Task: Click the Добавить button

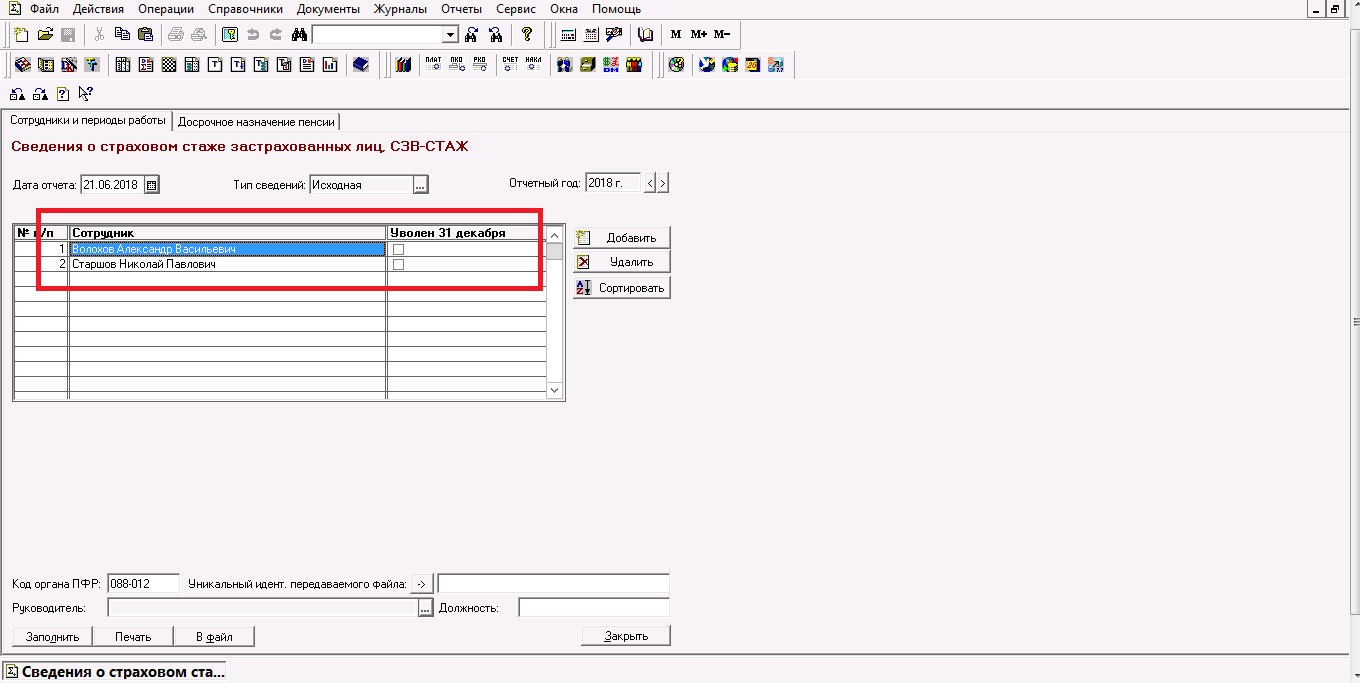Action: [x=621, y=238]
